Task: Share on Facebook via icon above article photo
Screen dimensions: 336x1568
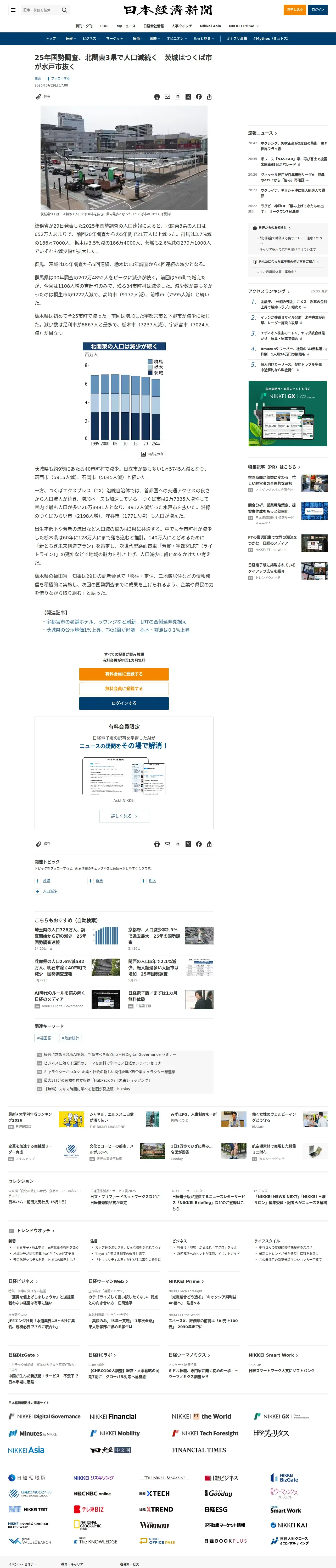Action: coord(199,97)
